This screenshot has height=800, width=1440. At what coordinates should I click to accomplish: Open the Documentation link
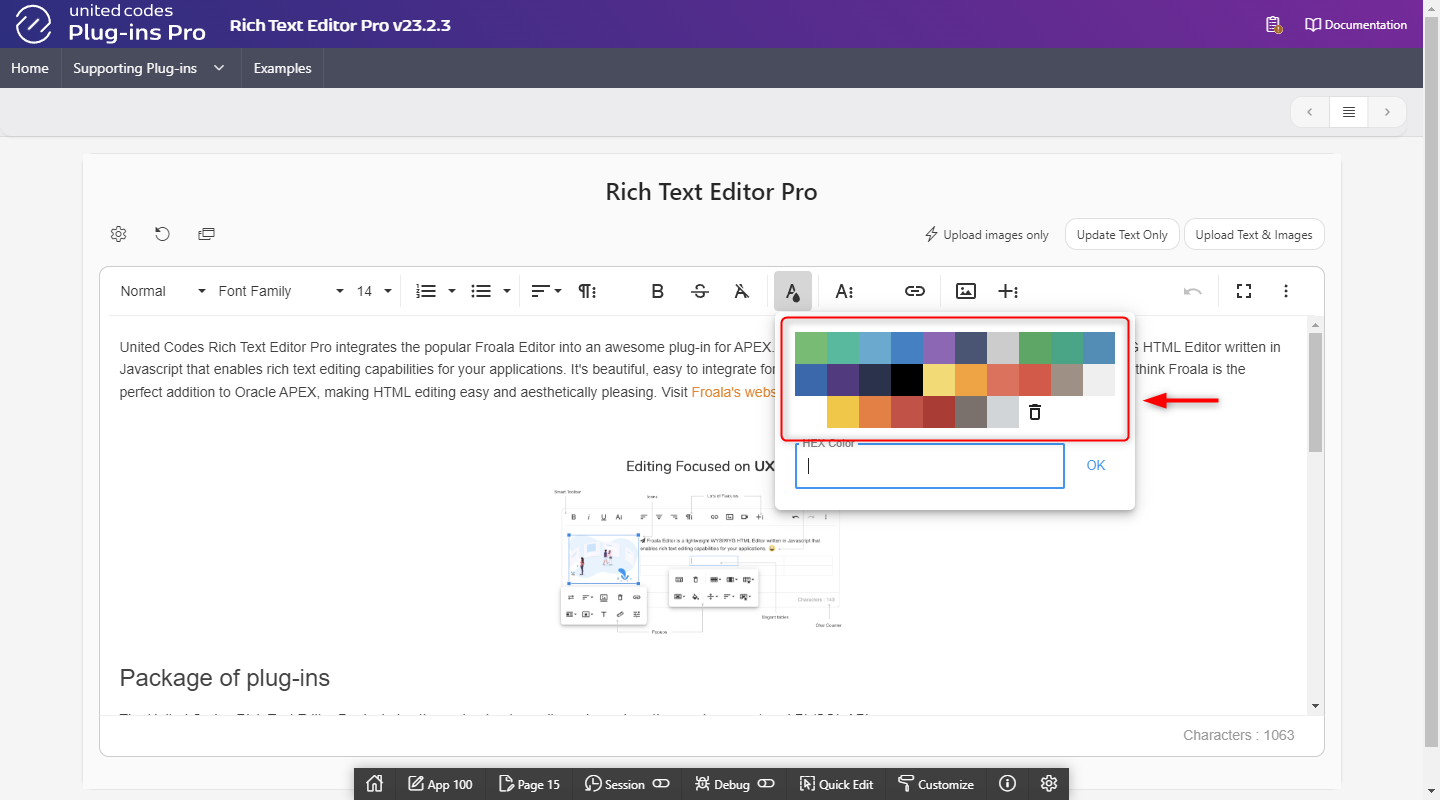pos(1356,25)
